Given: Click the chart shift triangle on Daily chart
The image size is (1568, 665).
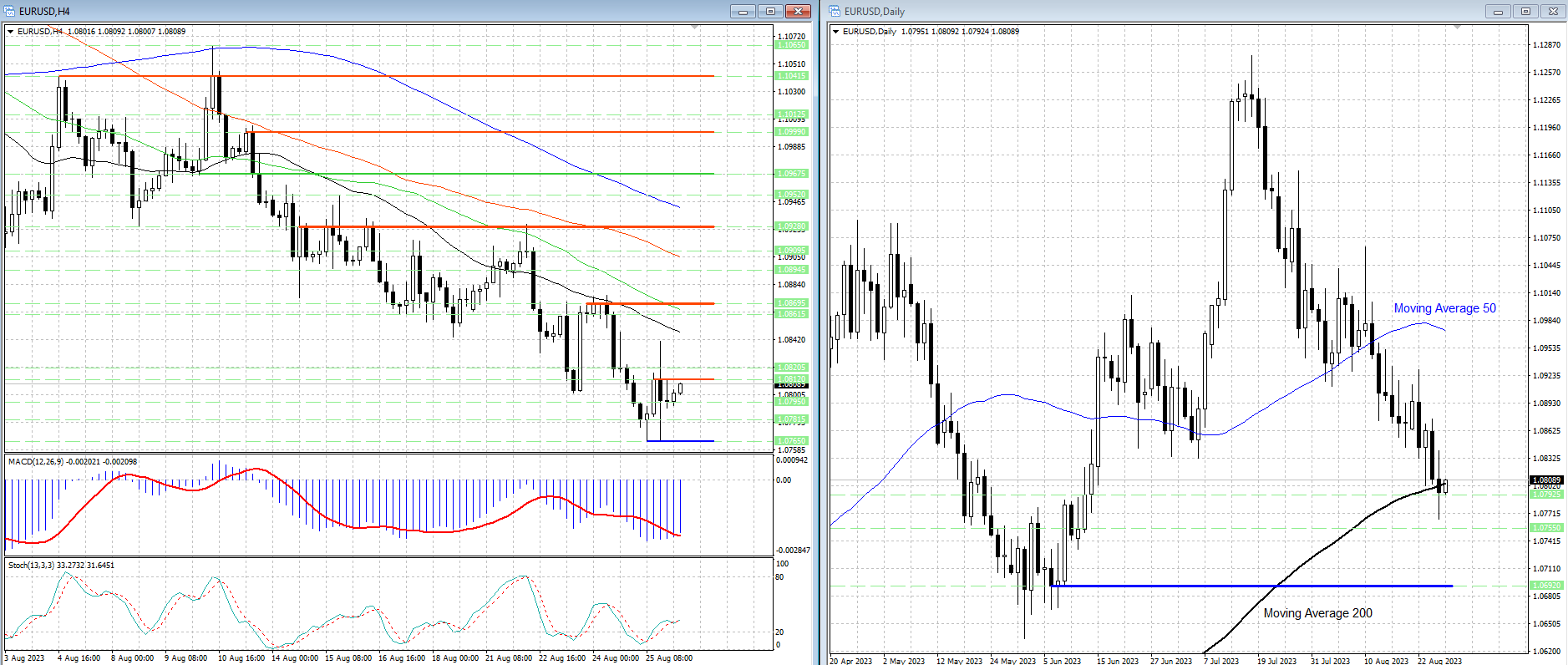Looking at the screenshot, I should point(1457,28).
